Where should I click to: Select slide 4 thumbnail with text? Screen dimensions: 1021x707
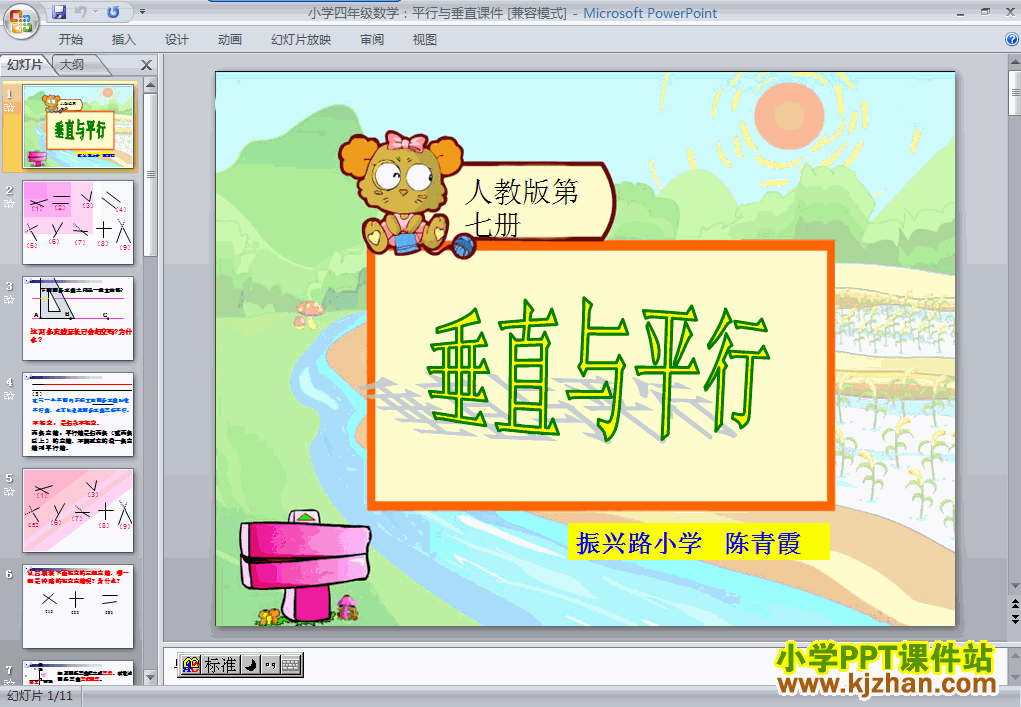(78, 415)
